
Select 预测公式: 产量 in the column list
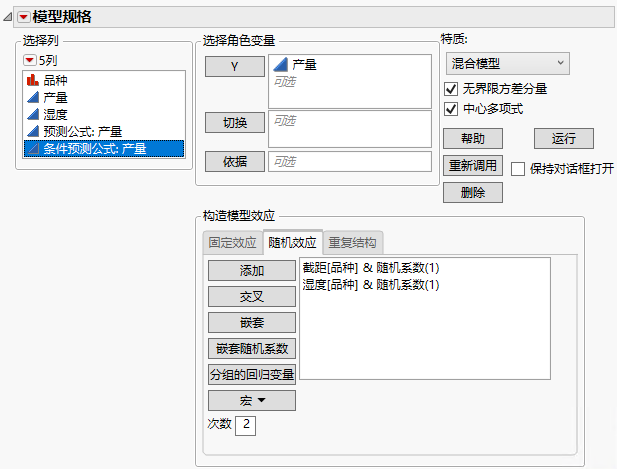pos(104,131)
